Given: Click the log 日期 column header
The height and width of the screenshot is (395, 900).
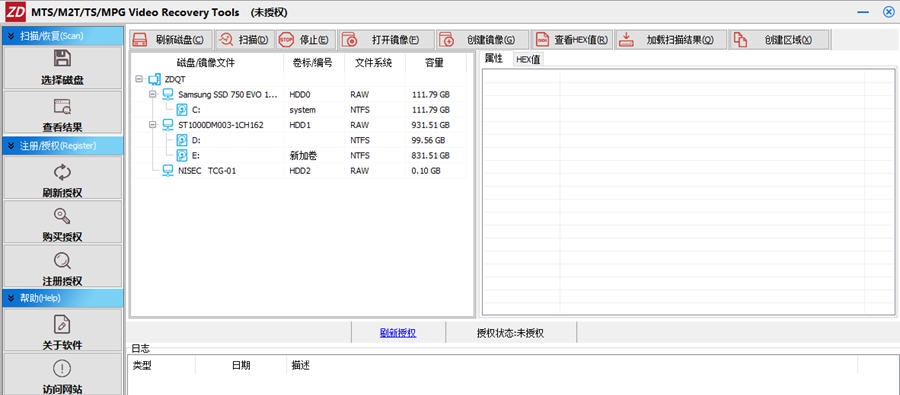Looking at the screenshot, I should (241, 366).
